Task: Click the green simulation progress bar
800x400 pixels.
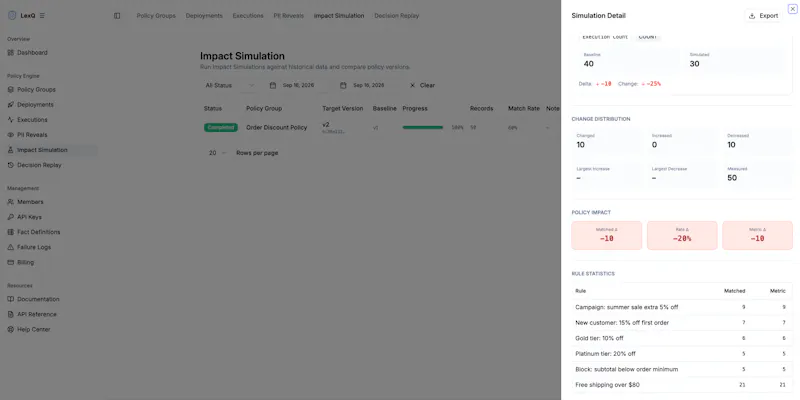Action: (x=422, y=128)
